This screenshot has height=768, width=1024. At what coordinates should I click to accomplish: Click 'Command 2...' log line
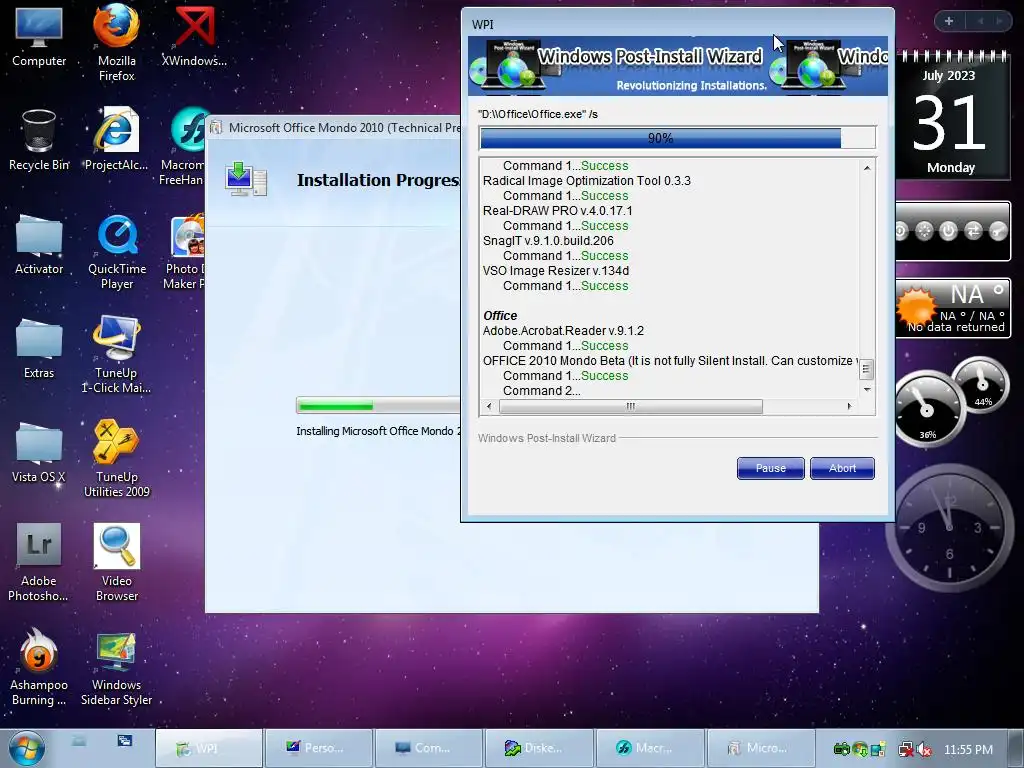[541, 391]
